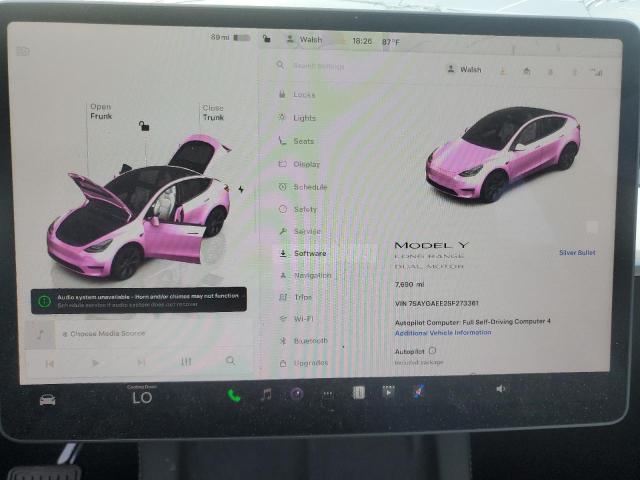
Task: Tap the garage HomeLink icon in settings header
Action: click(527, 71)
